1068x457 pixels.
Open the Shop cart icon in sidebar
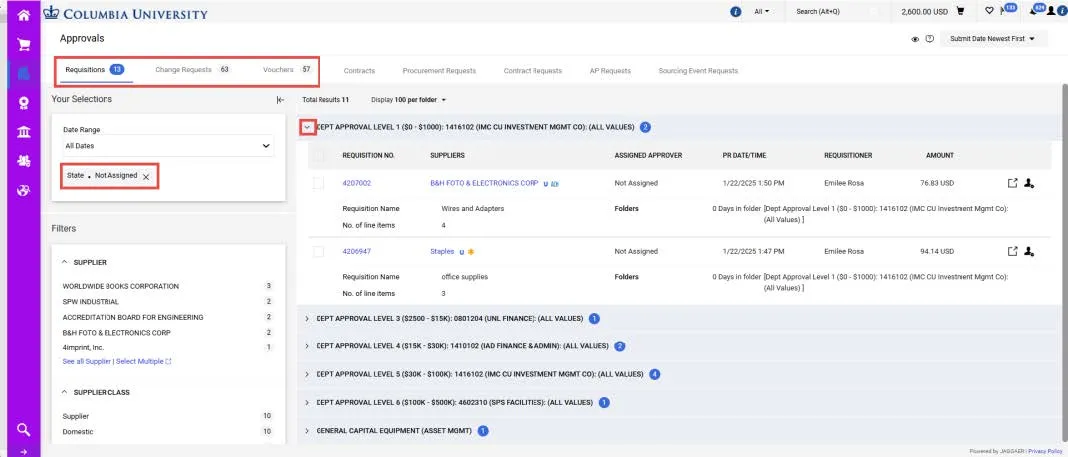(x=23, y=44)
